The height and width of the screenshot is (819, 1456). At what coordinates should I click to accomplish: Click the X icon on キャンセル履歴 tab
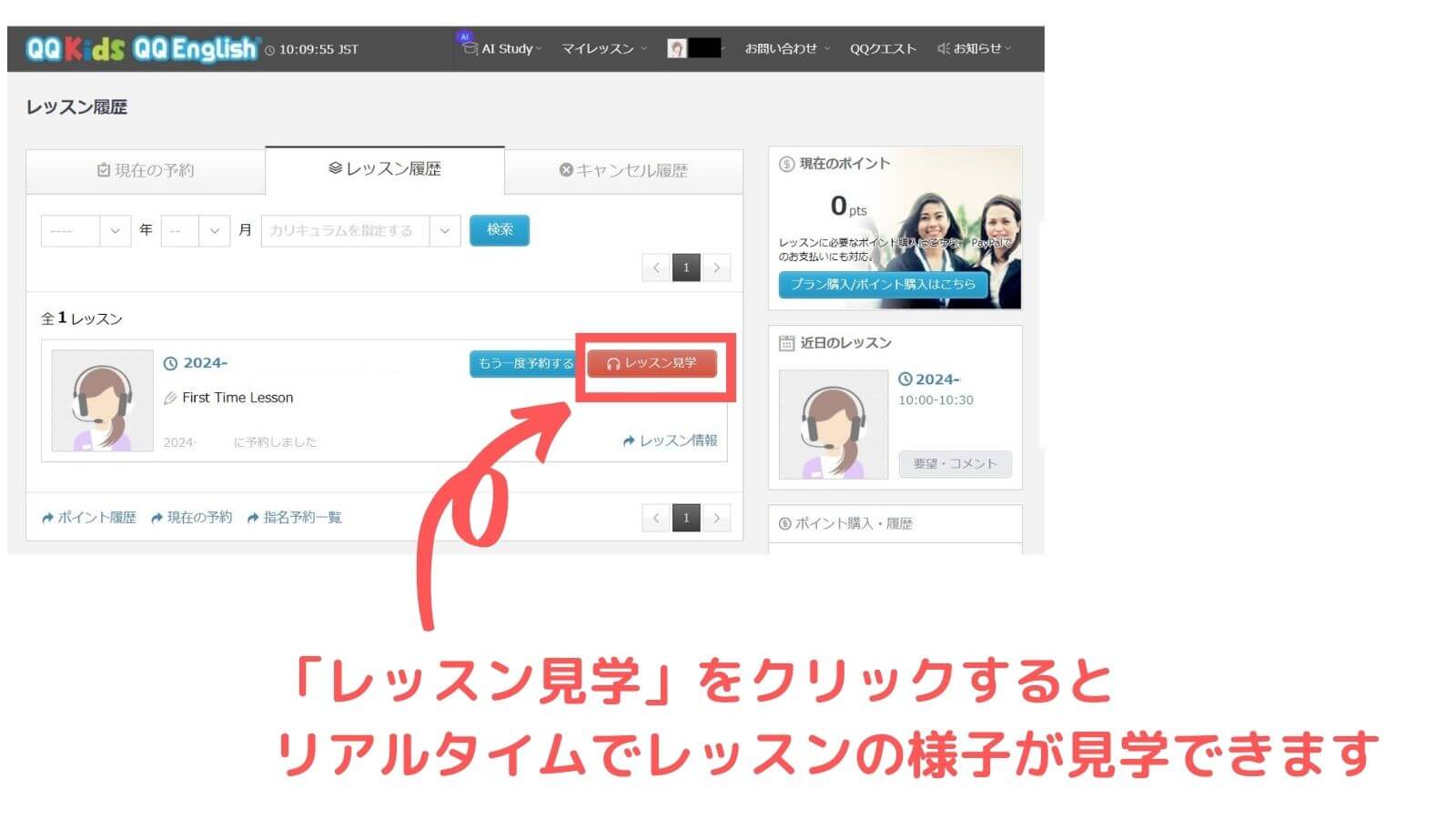pos(566,169)
